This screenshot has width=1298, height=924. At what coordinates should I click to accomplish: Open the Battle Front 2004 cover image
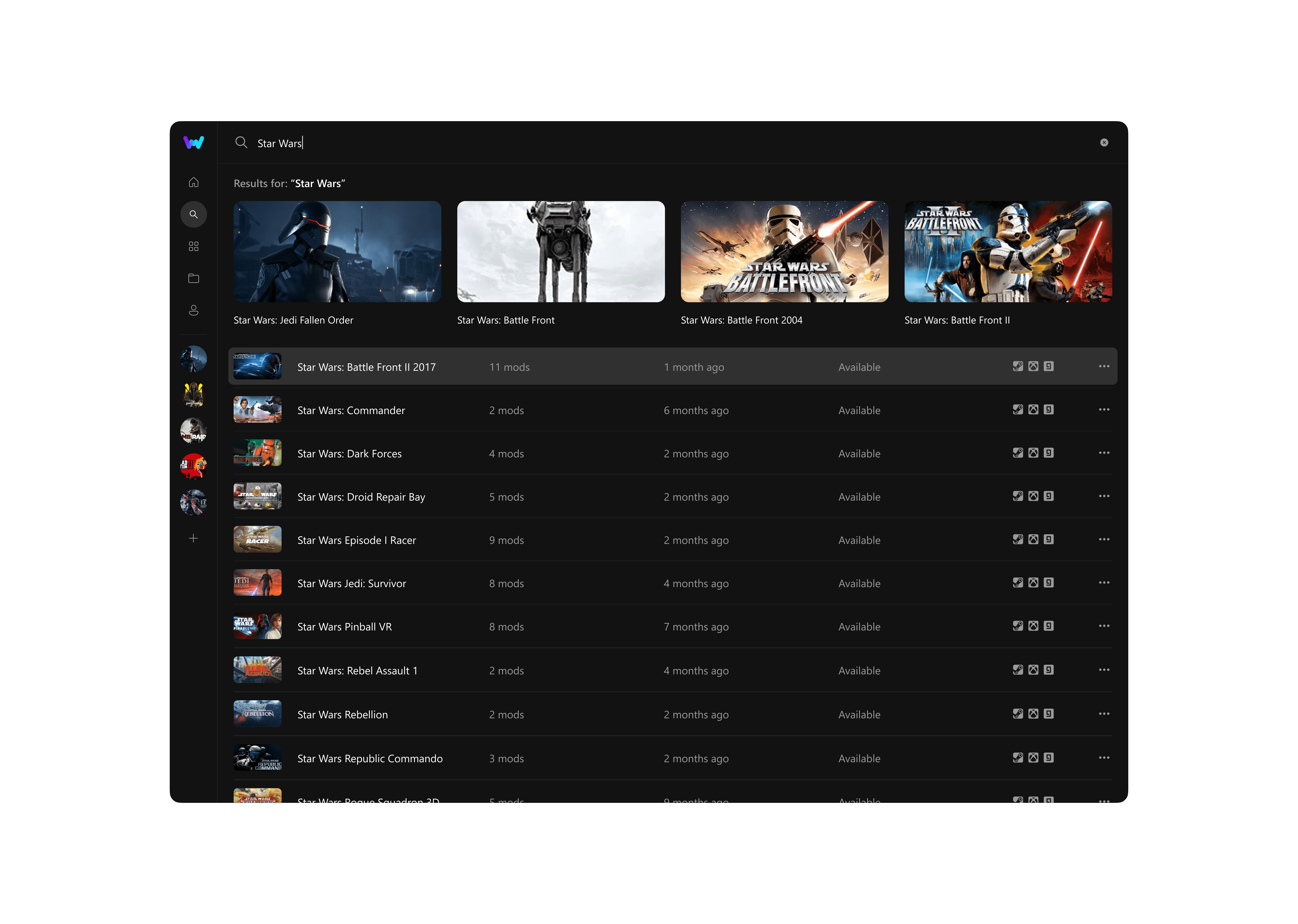[x=784, y=251]
